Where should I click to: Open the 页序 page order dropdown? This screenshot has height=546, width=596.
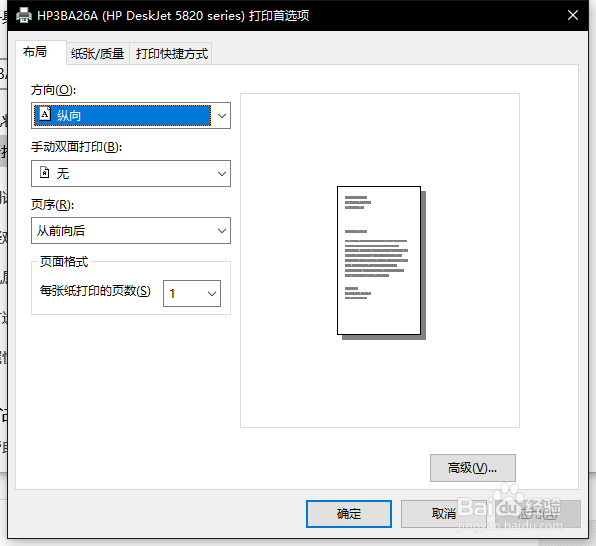pyautogui.click(x=131, y=230)
